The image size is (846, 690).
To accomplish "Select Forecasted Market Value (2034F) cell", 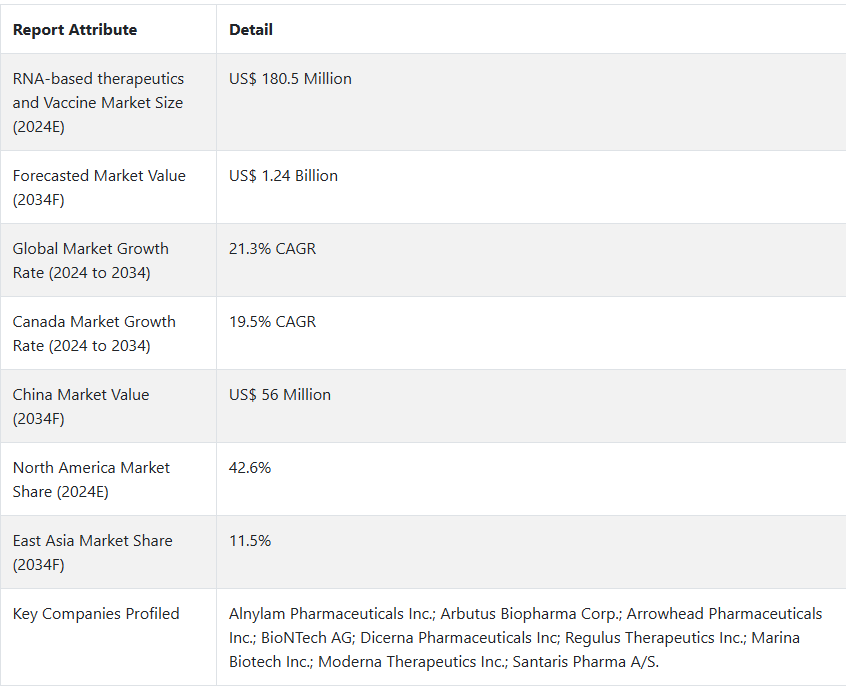I will [99, 187].
